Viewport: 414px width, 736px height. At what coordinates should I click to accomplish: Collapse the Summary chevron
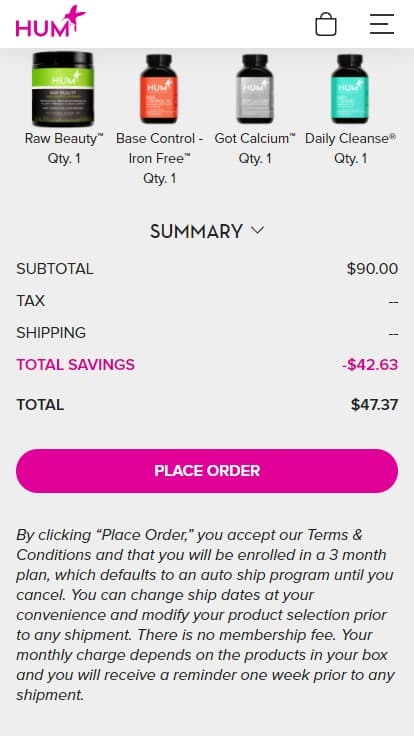coord(258,230)
